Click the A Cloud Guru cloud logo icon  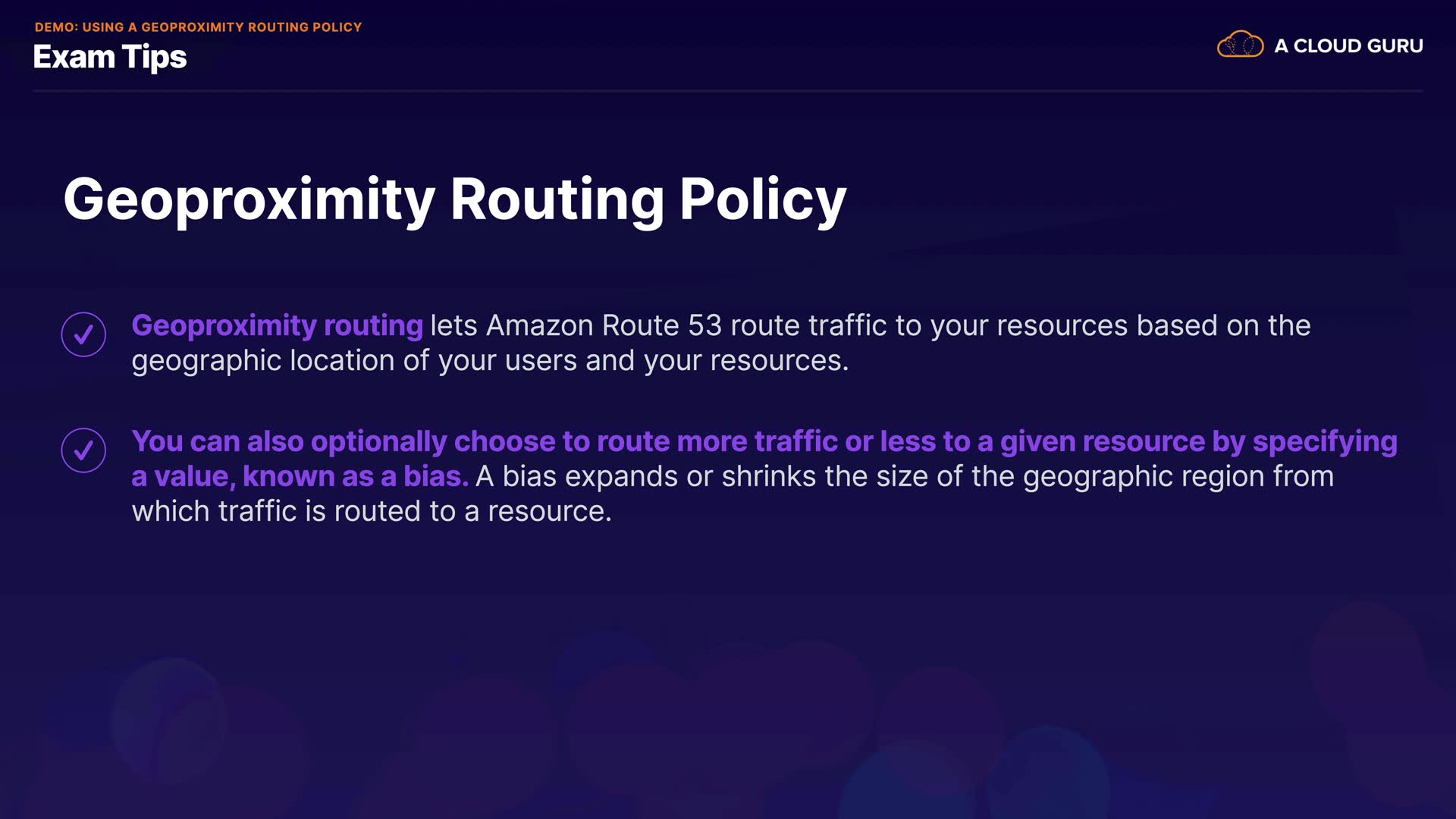1240,45
